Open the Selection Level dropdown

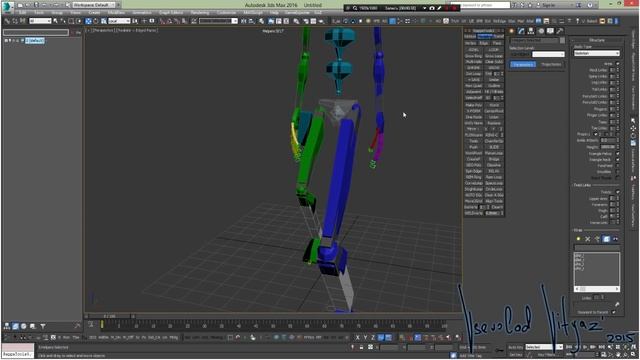click(548, 54)
